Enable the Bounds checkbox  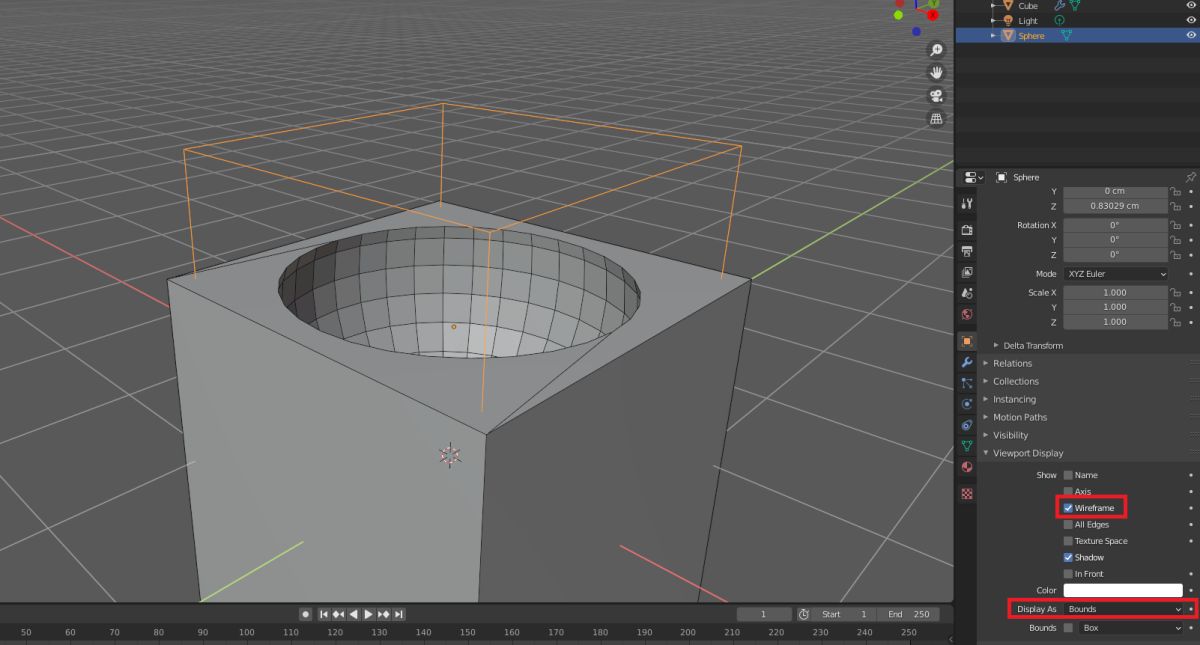1068,628
